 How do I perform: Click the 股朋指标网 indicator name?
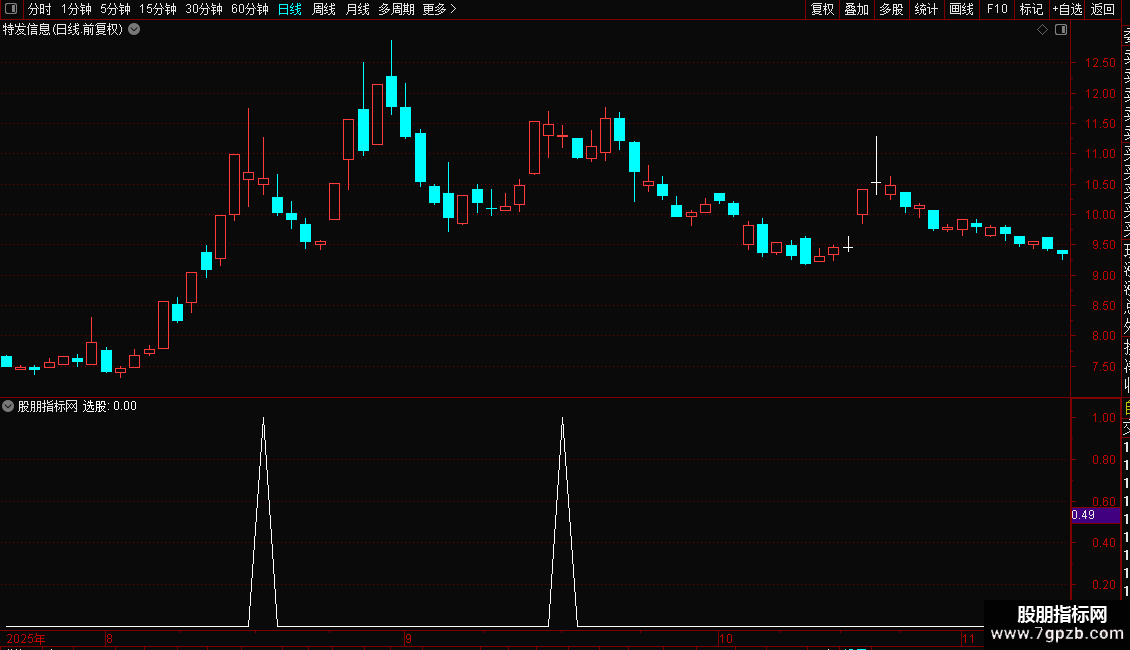(48, 406)
